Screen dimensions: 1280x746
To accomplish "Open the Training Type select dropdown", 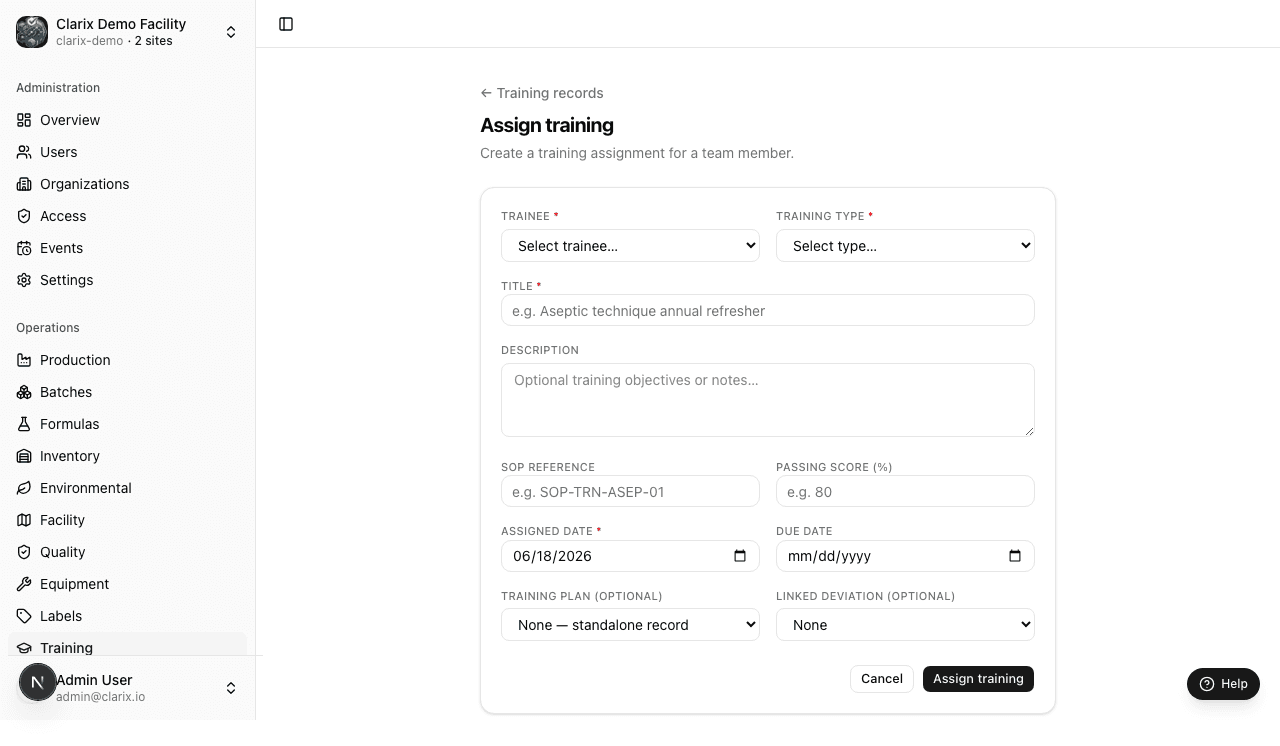I will [x=905, y=246].
